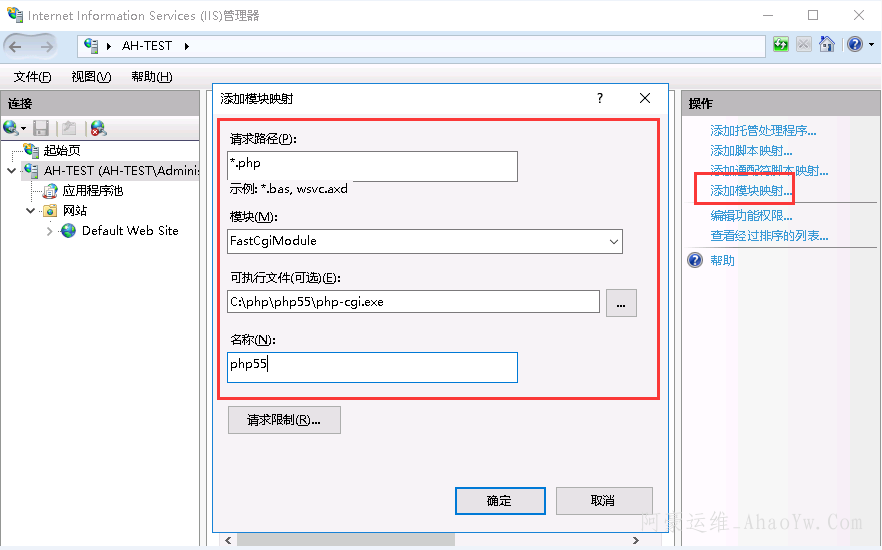This screenshot has height=550, width=882.
Task: Browse for executable with the ... button
Action: (x=620, y=303)
